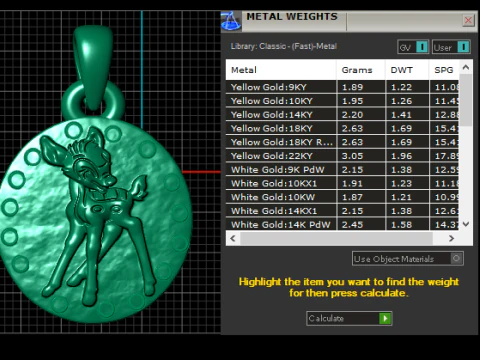
Task: Close the Metal Weights panel
Action: tap(468, 20)
